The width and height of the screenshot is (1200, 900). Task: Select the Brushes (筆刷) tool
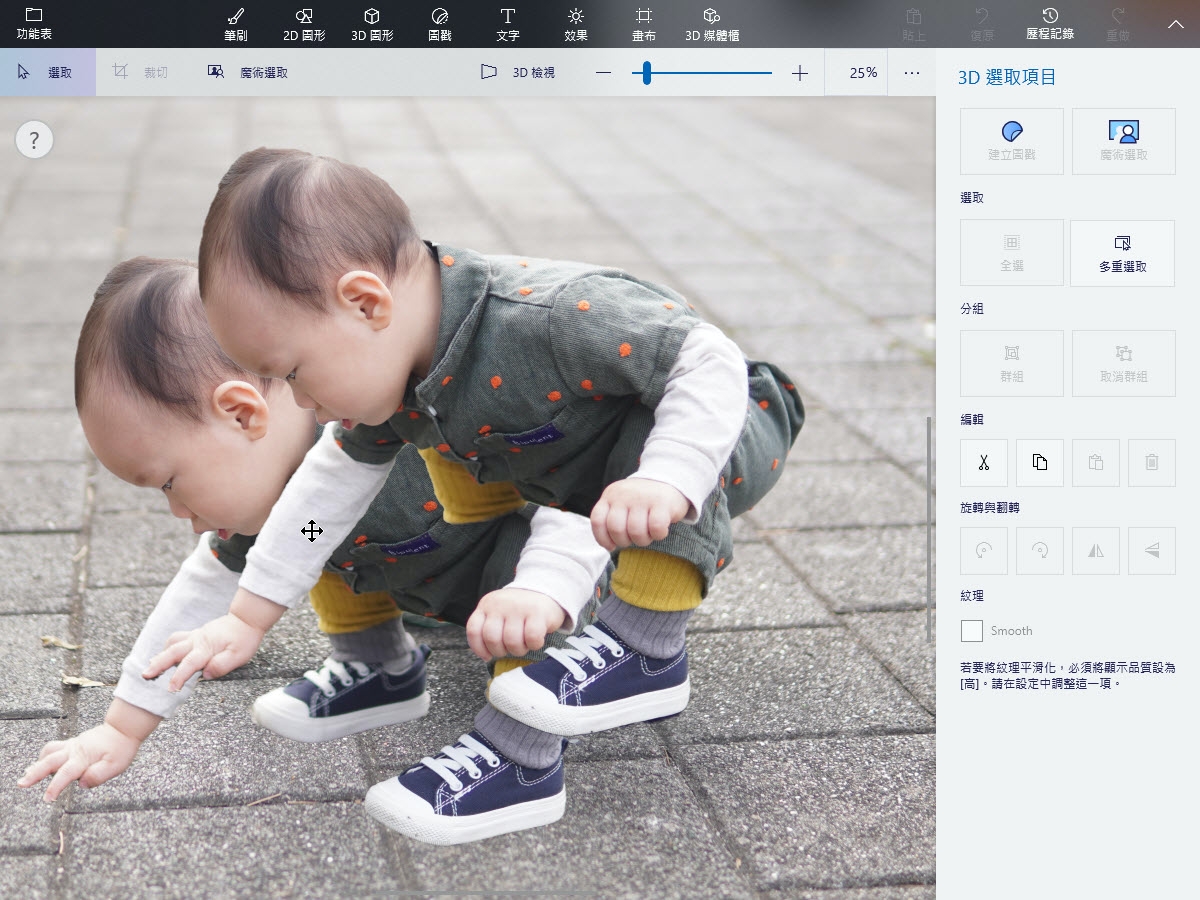pyautogui.click(x=236, y=24)
